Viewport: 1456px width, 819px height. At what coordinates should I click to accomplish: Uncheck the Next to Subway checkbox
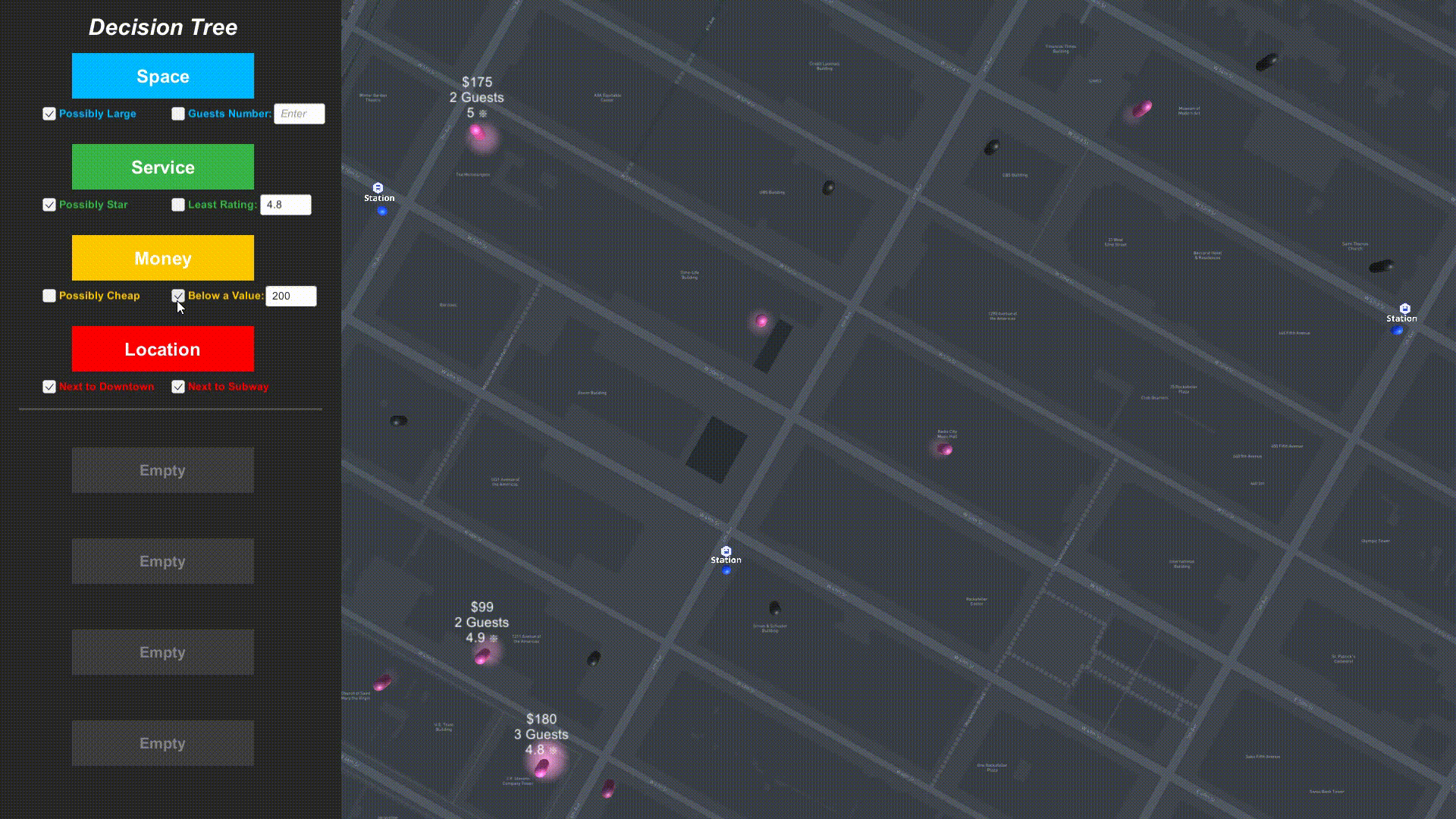point(178,387)
